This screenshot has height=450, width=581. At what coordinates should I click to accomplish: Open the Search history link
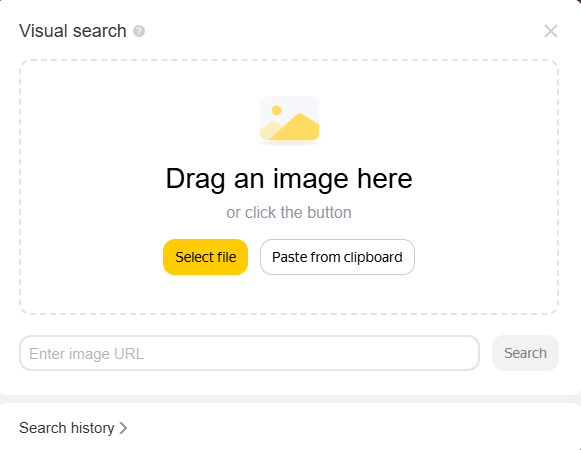coord(67,428)
